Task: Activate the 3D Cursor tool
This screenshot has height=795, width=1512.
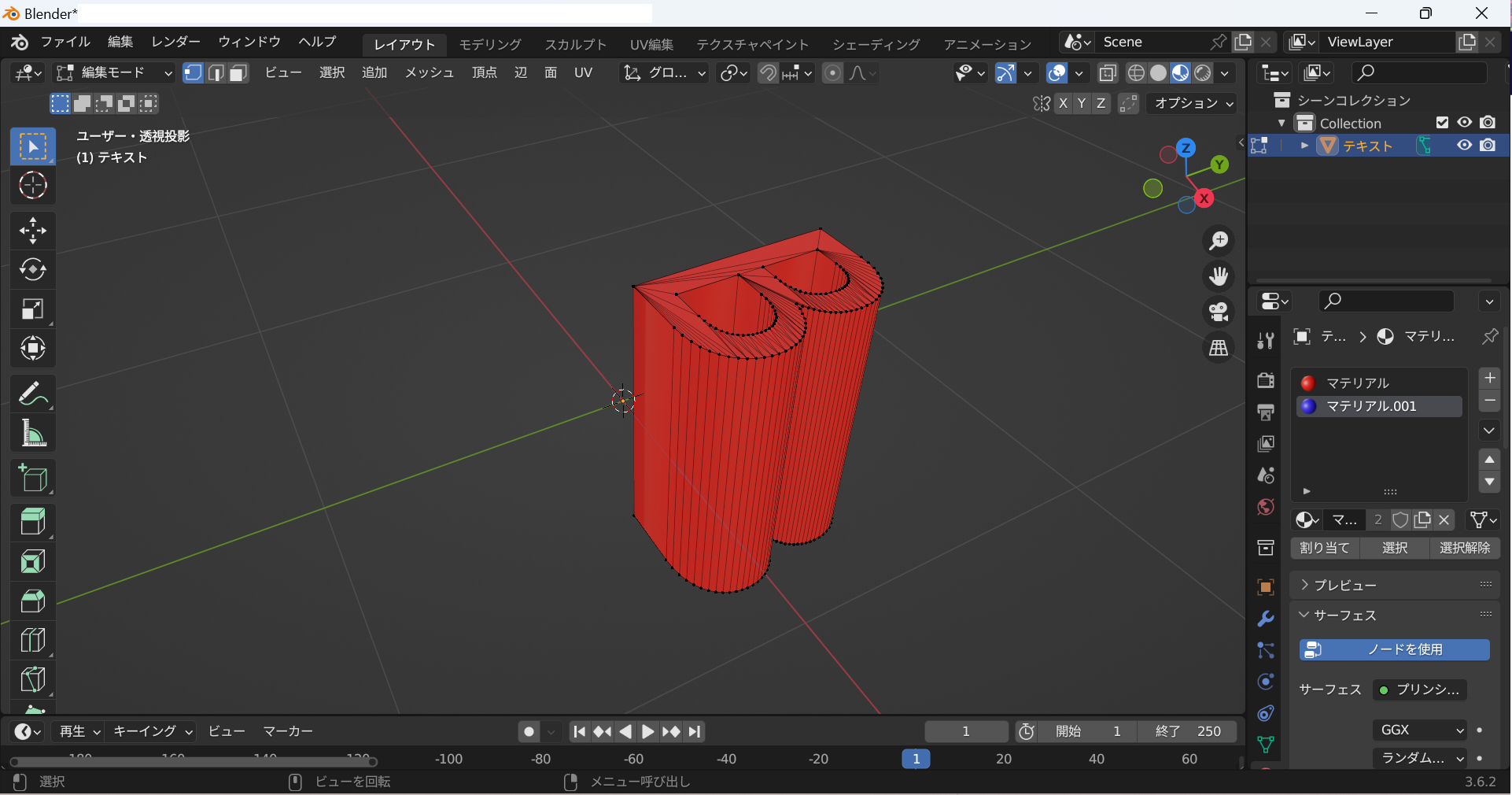Action: tap(32, 186)
